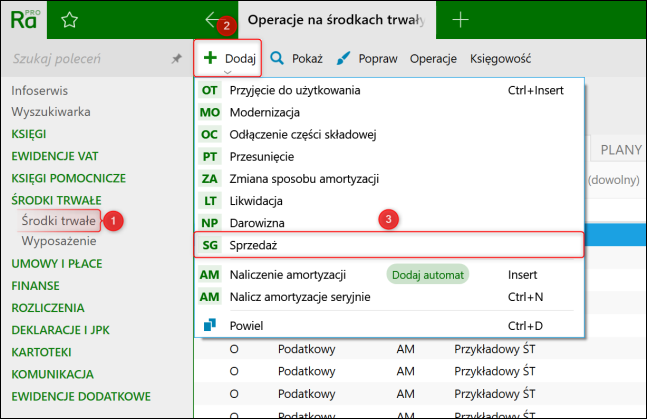Click the magnifier Pokaż toolbar icon
The height and width of the screenshot is (419, 647).
pos(277,58)
